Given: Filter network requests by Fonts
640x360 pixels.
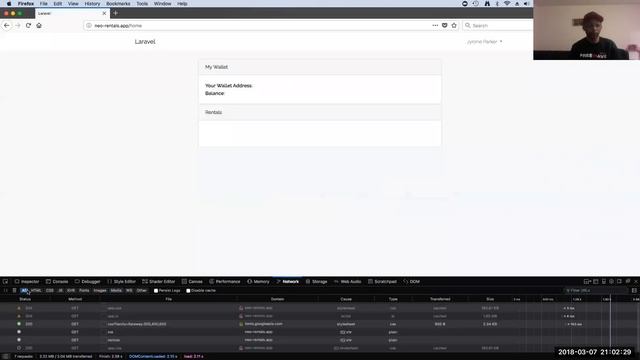Looking at the screenshot, I should pos(84,291).
